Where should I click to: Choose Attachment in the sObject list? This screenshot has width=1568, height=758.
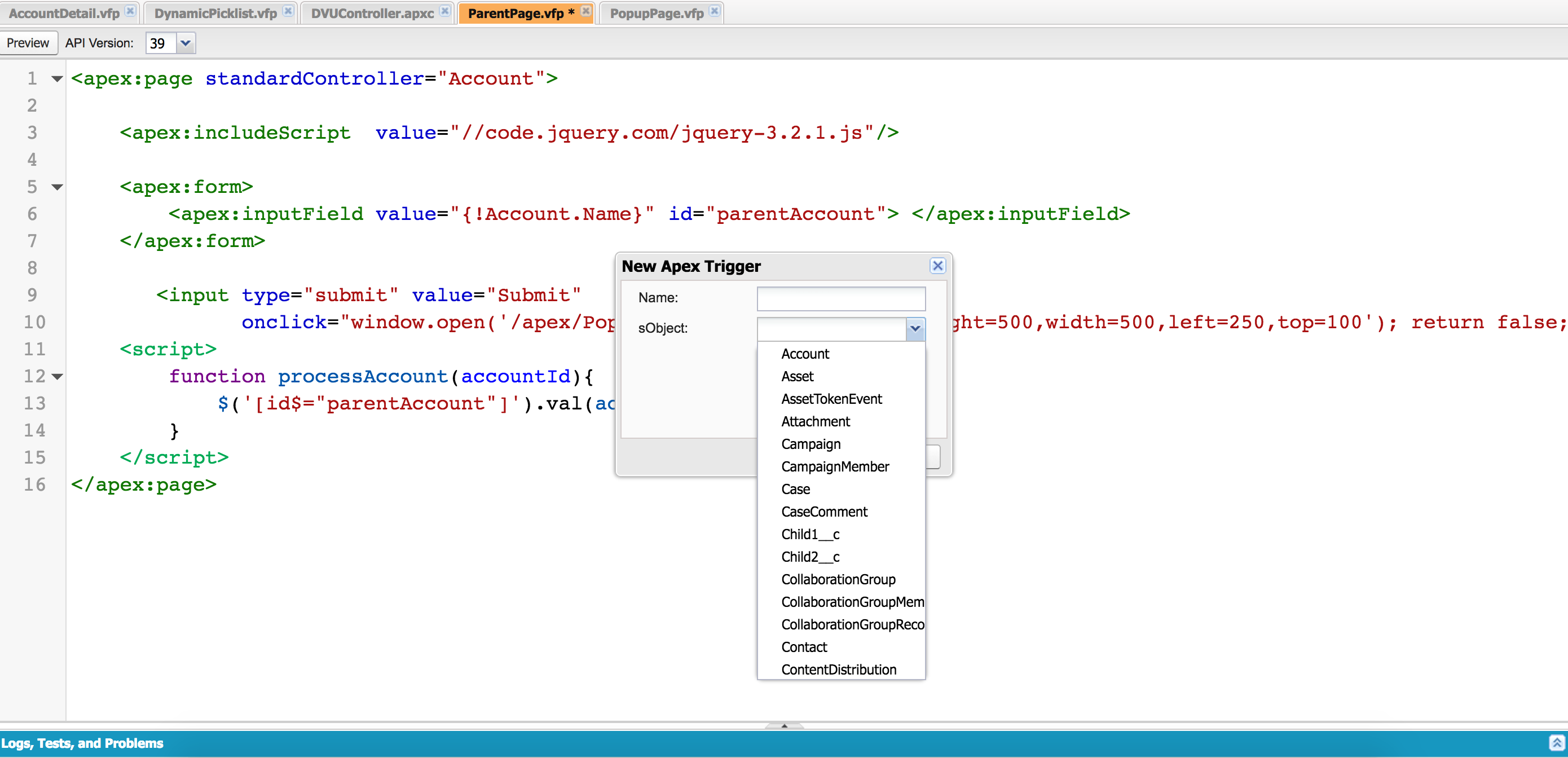point(840,421)
